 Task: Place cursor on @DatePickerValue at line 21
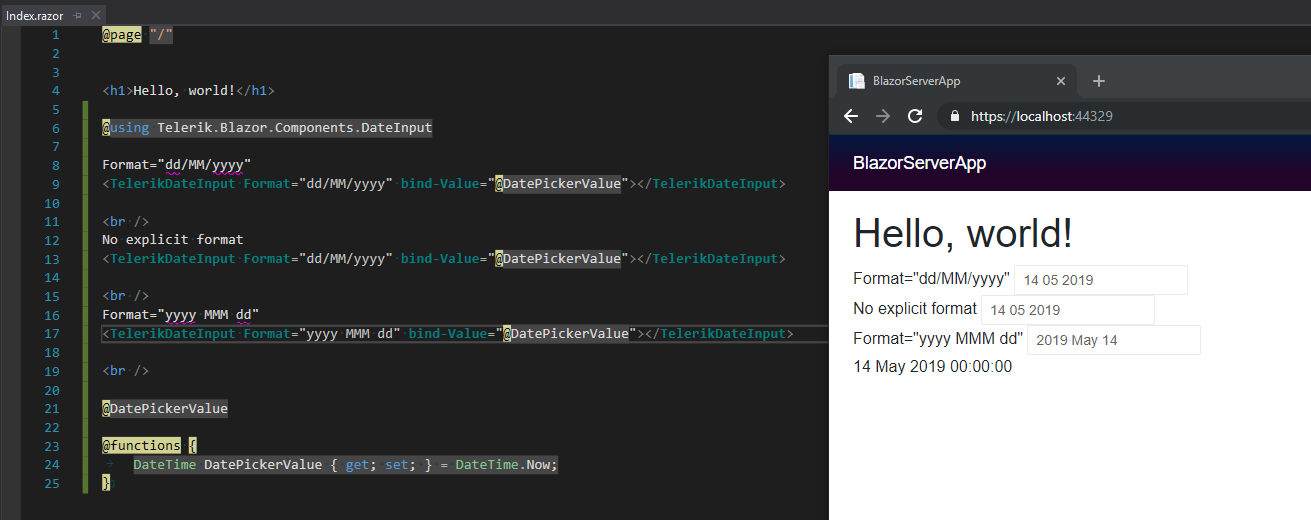point(165,408)
